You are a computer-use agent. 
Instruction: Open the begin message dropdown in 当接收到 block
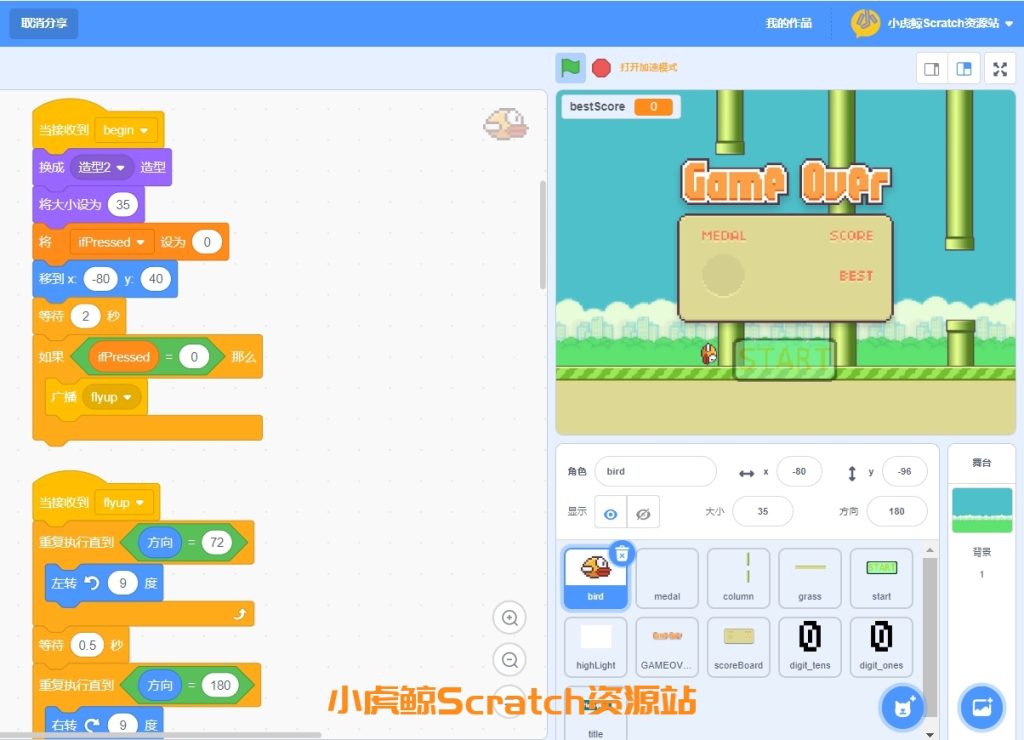[x=126, y=130]
